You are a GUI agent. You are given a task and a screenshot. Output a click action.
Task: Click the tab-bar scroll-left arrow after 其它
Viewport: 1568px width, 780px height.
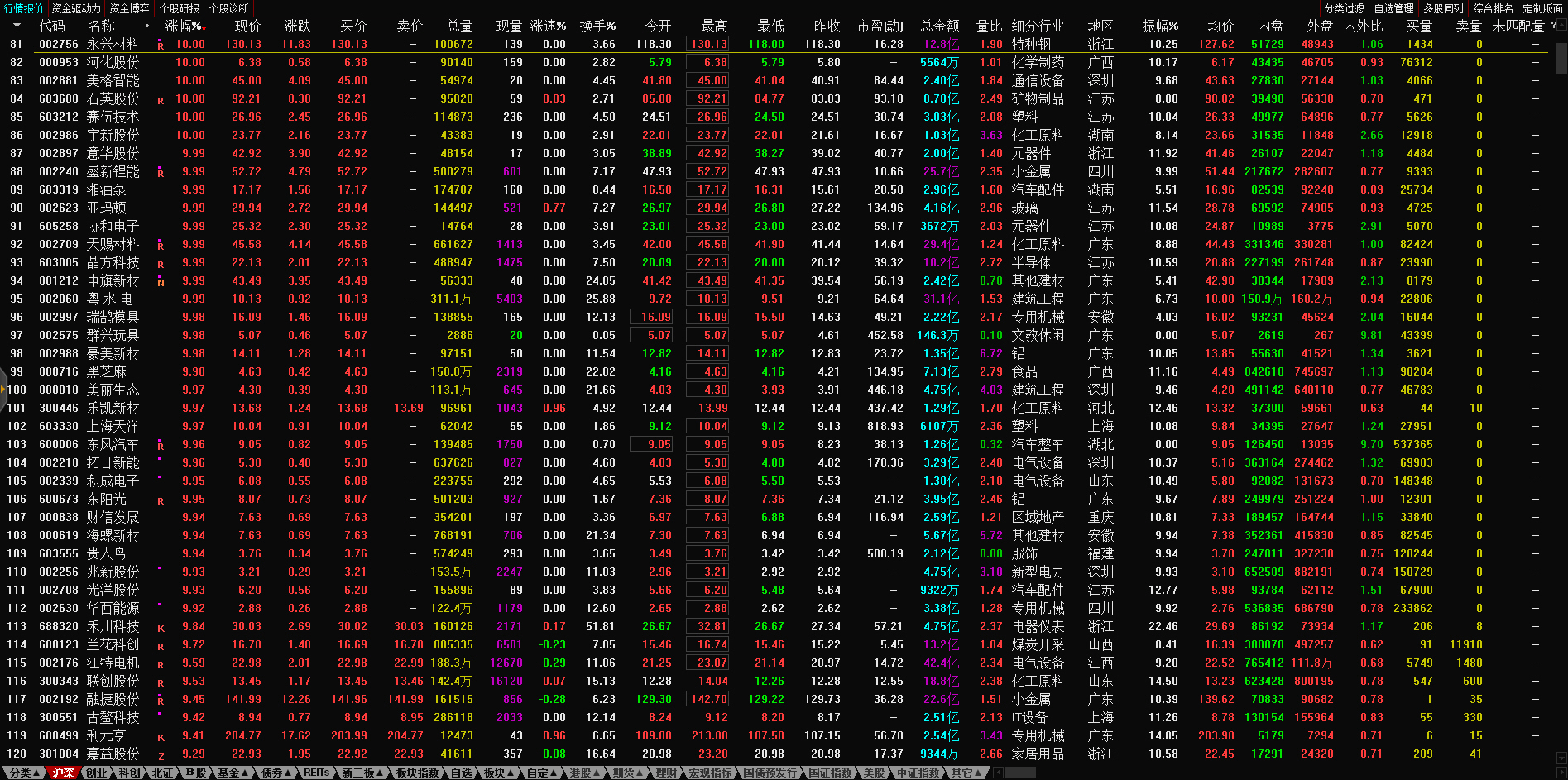pos(998,773)
